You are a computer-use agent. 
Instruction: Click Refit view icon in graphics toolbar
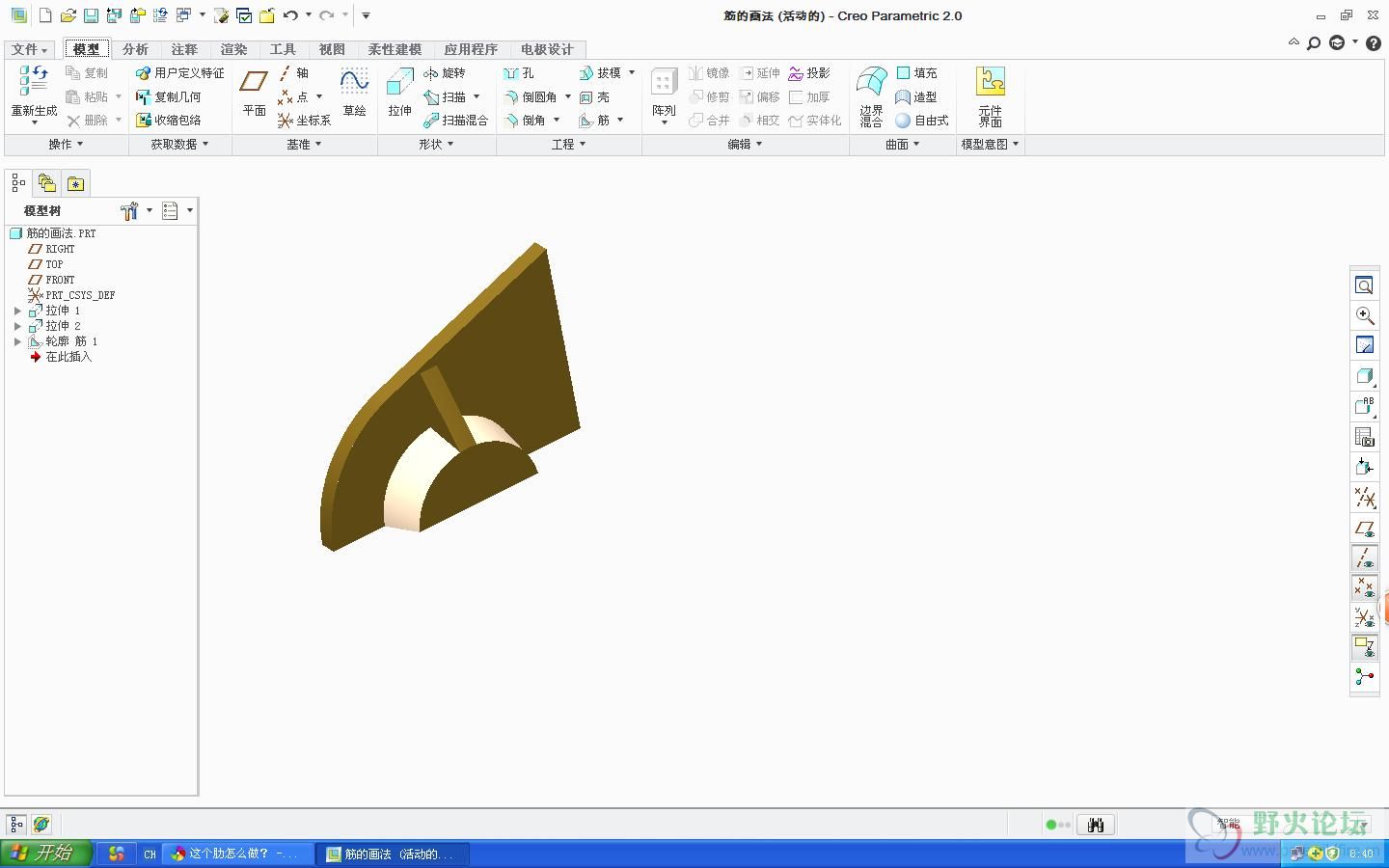click(x=1364, y=285)
